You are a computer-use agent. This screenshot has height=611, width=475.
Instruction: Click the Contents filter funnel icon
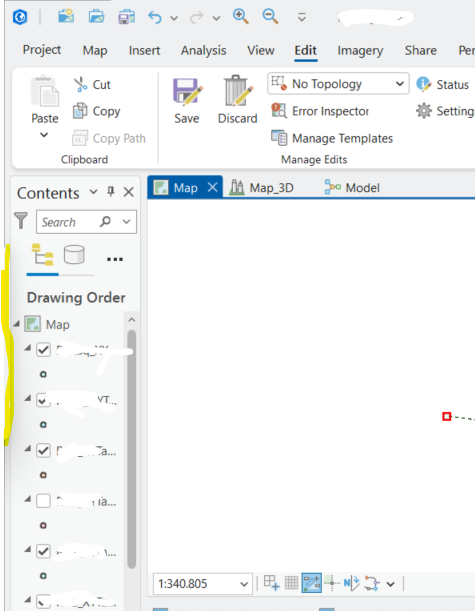click(x=21, y=221)
